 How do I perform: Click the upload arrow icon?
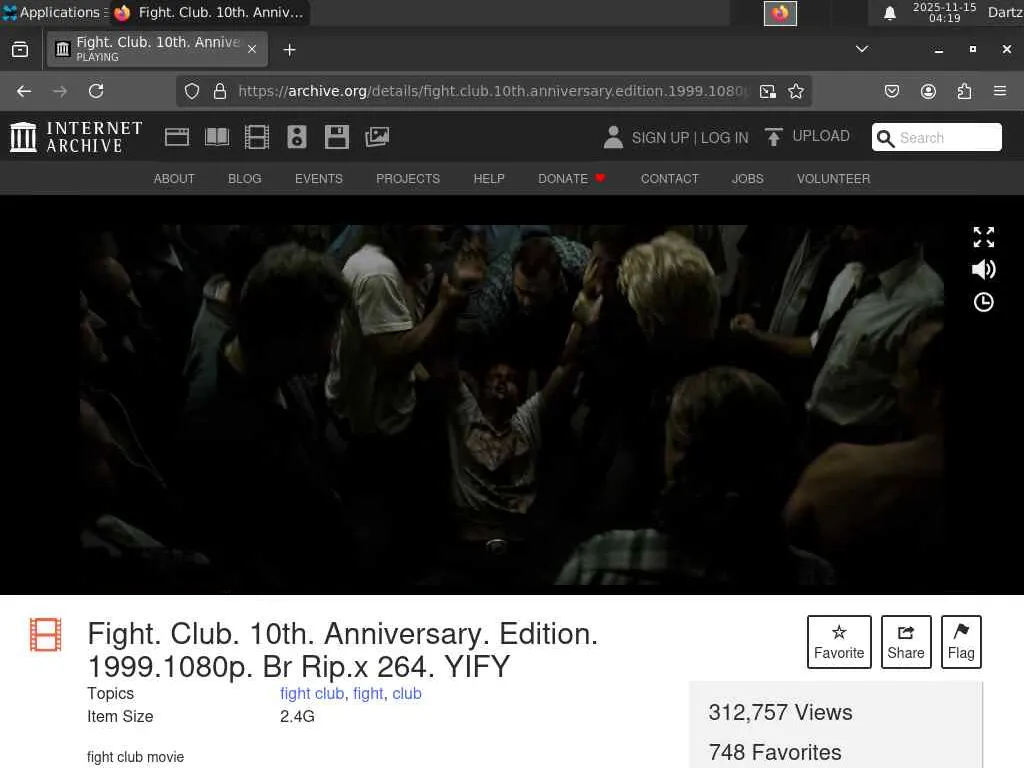774,137
